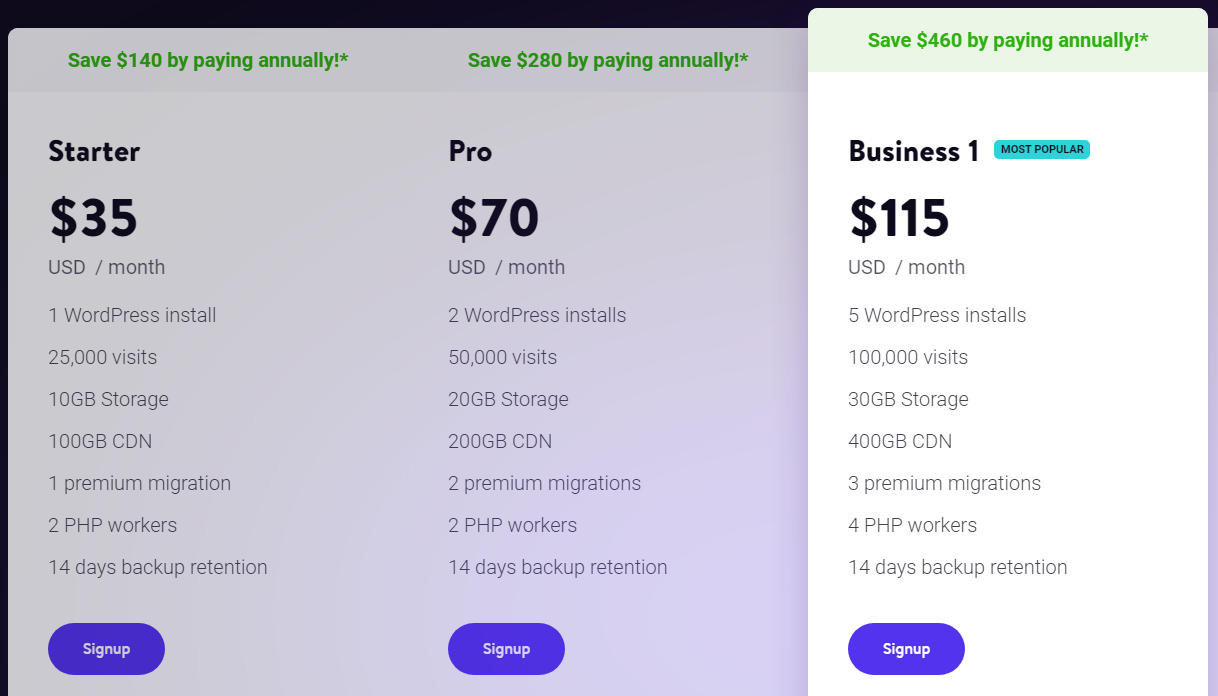Click 3 premium migrations feature text
This screenshot has width=1218, height=696.
click(945, 483)
